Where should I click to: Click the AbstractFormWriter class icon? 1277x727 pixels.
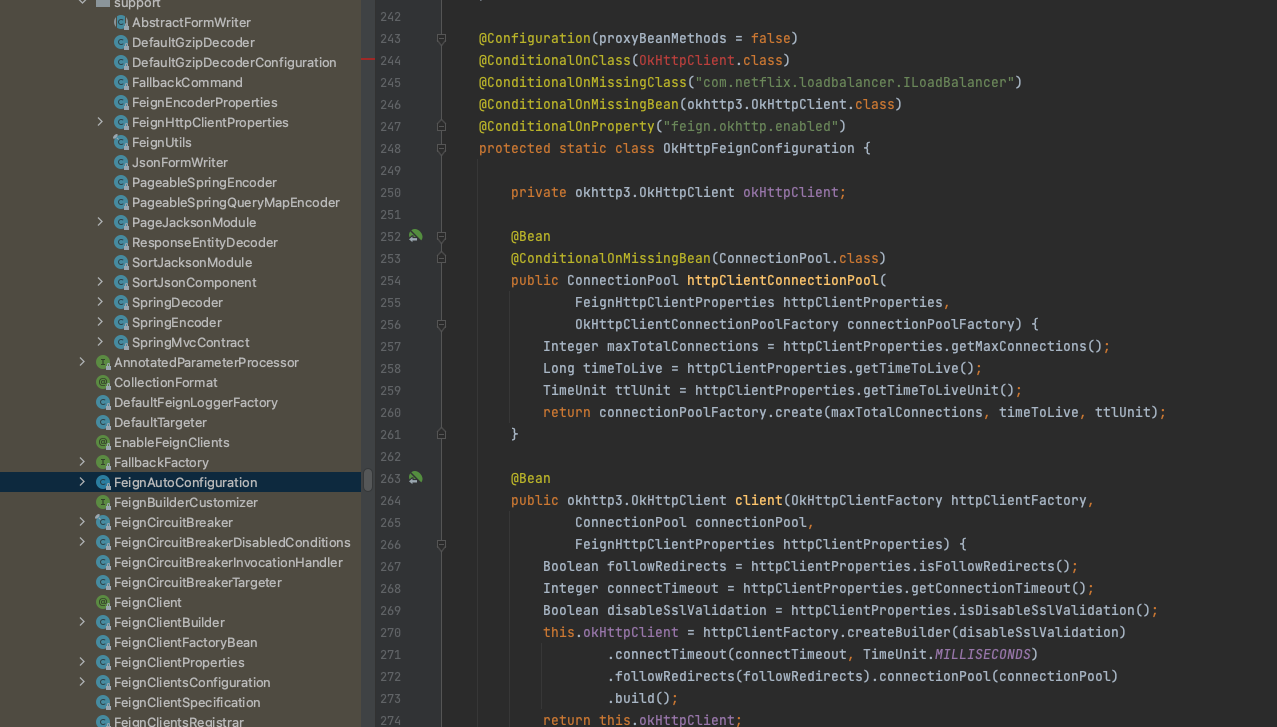(121, 22)
